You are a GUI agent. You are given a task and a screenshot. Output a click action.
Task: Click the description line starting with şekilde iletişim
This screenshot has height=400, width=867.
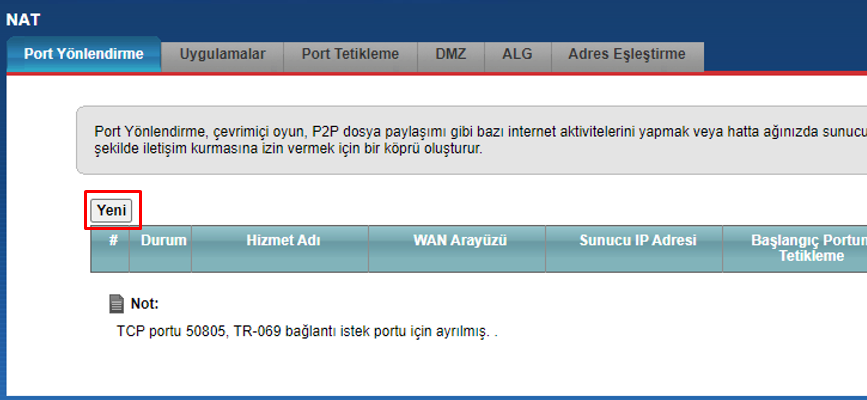point(289,149)
